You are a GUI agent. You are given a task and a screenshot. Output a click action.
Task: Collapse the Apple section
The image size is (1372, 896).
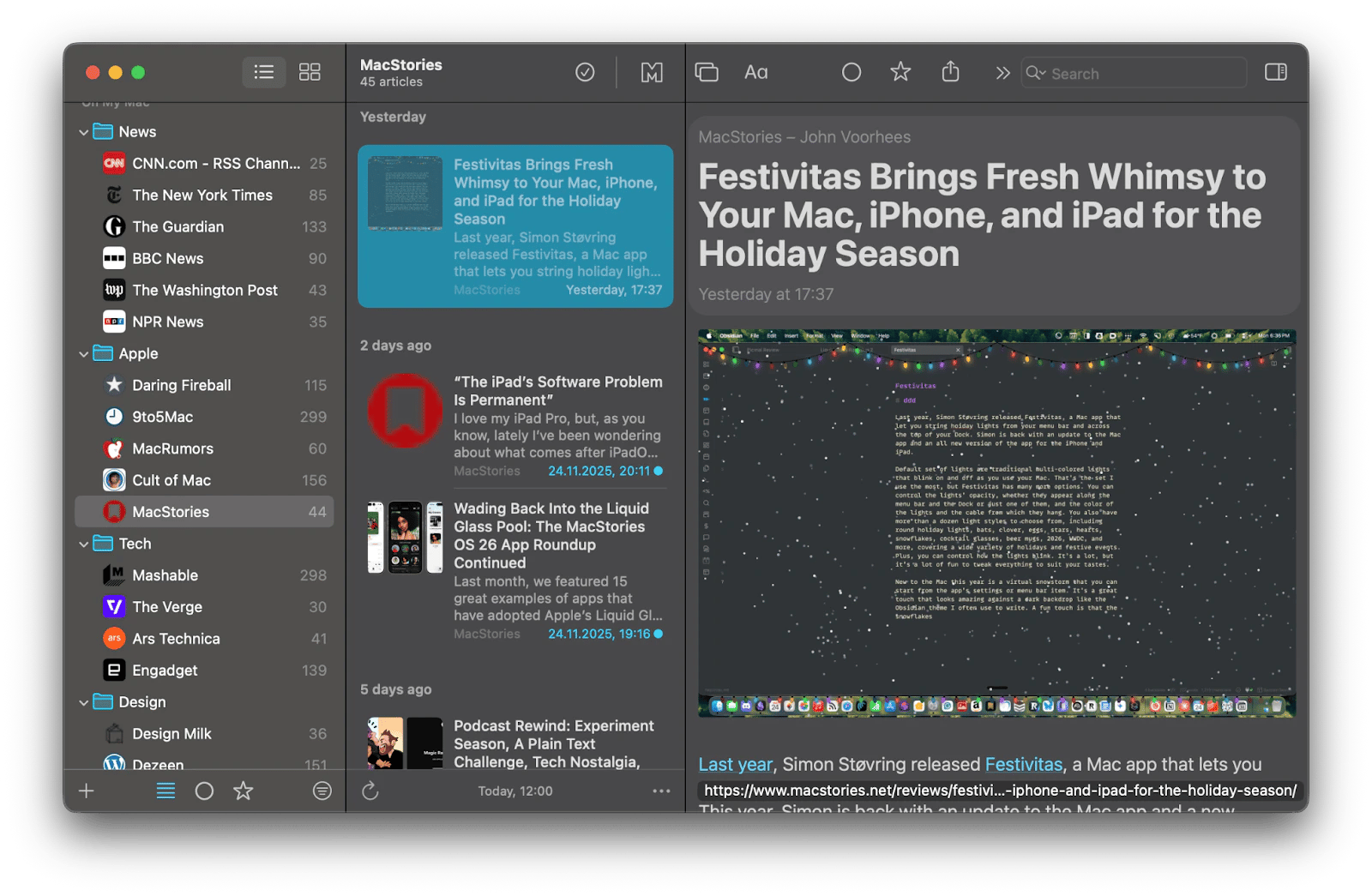(x=83, y=353)
